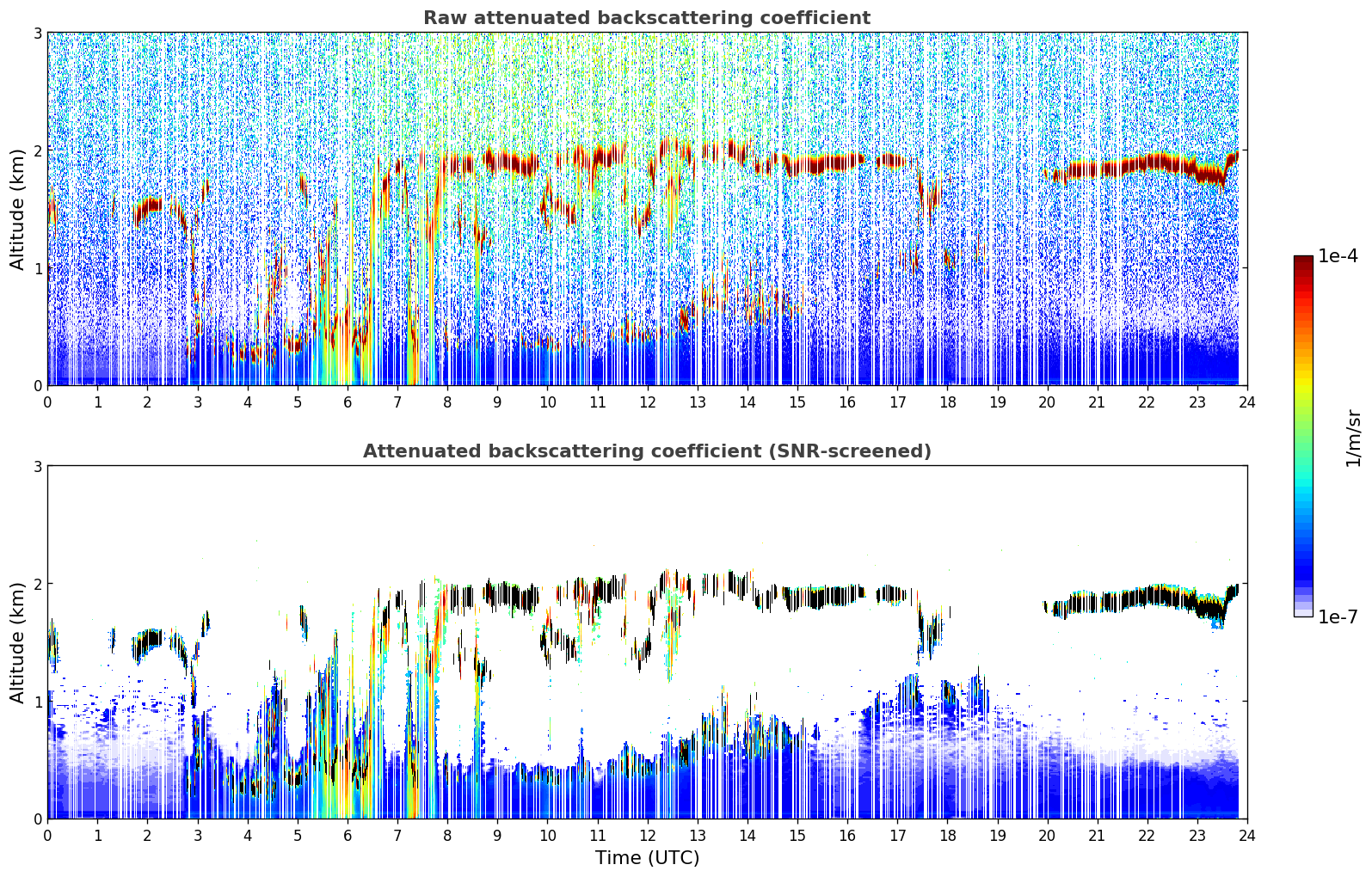Click the 2 km altitude tick on bottom plot
This screenshot has height=877, width=1372.
tap(37, 584)
